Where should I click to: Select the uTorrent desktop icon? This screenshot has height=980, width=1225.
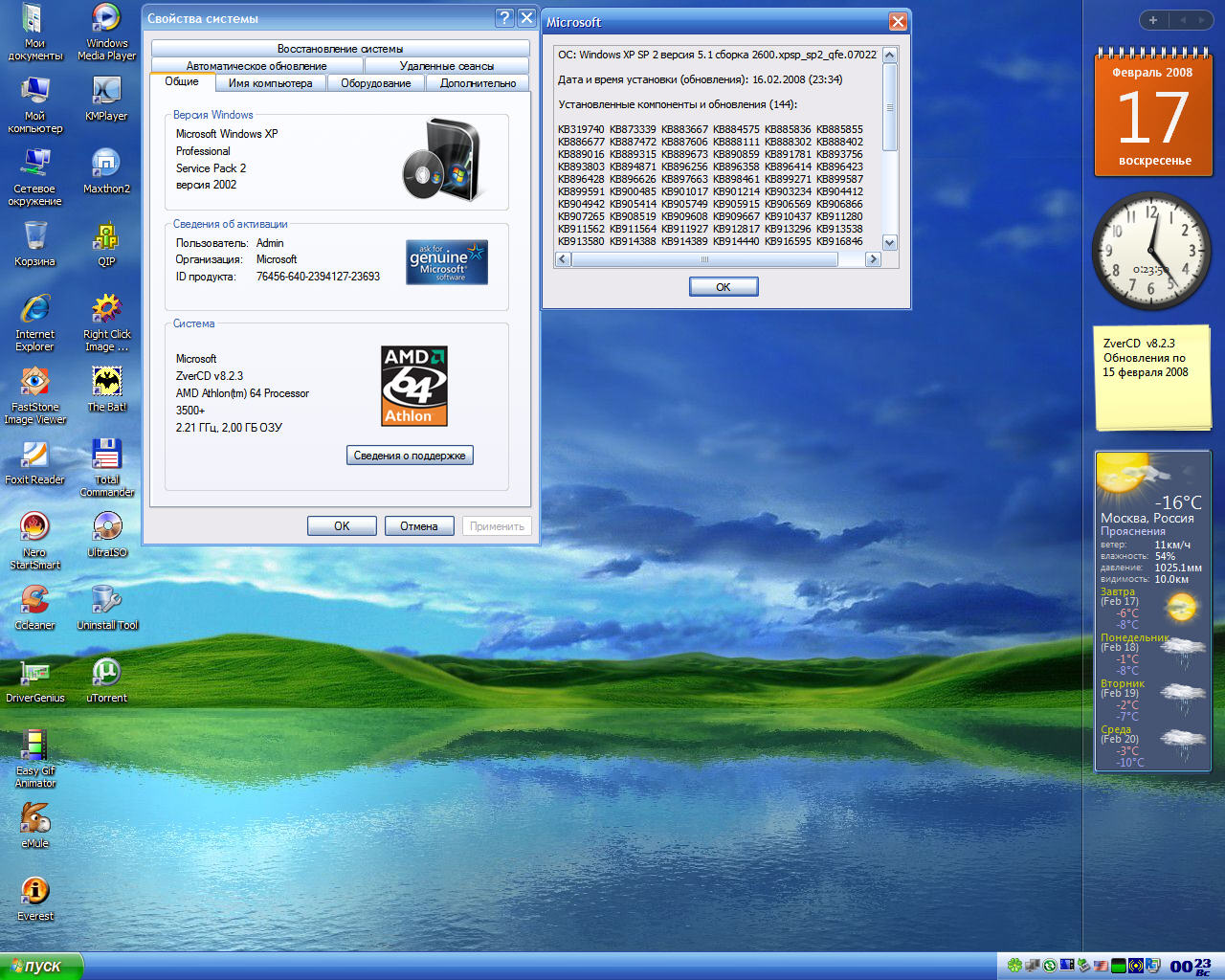coord(106,674)
